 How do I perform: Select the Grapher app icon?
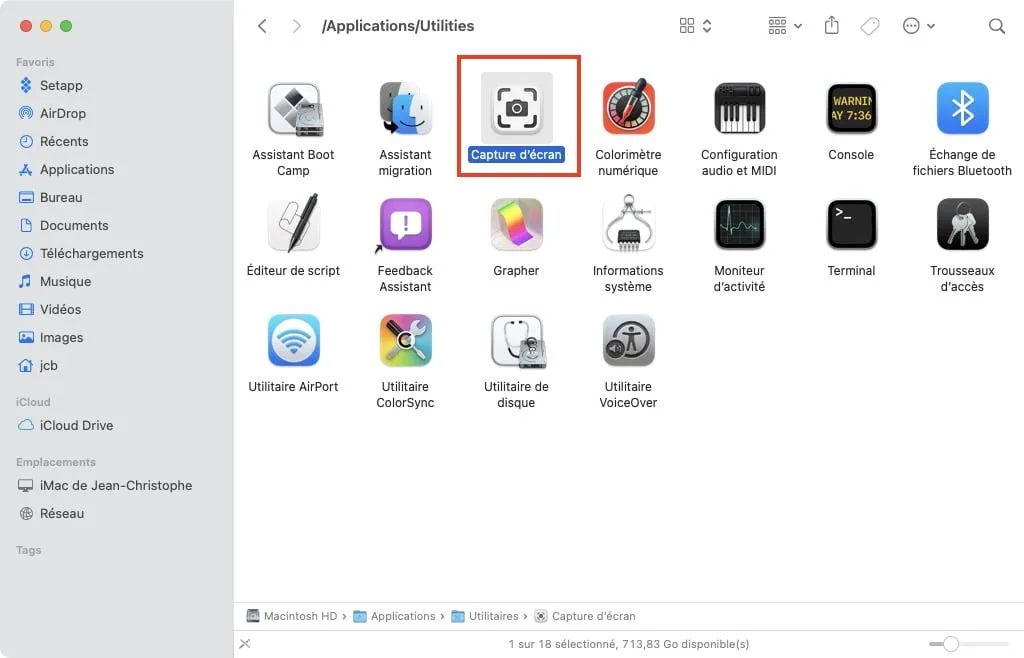(x=517, y=225)
